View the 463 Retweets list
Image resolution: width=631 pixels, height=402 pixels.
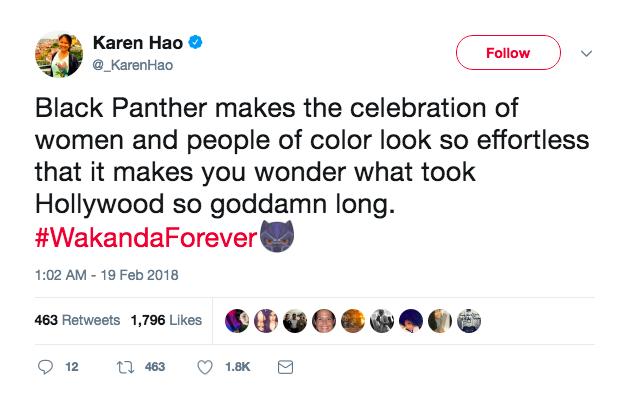[77, 321]
